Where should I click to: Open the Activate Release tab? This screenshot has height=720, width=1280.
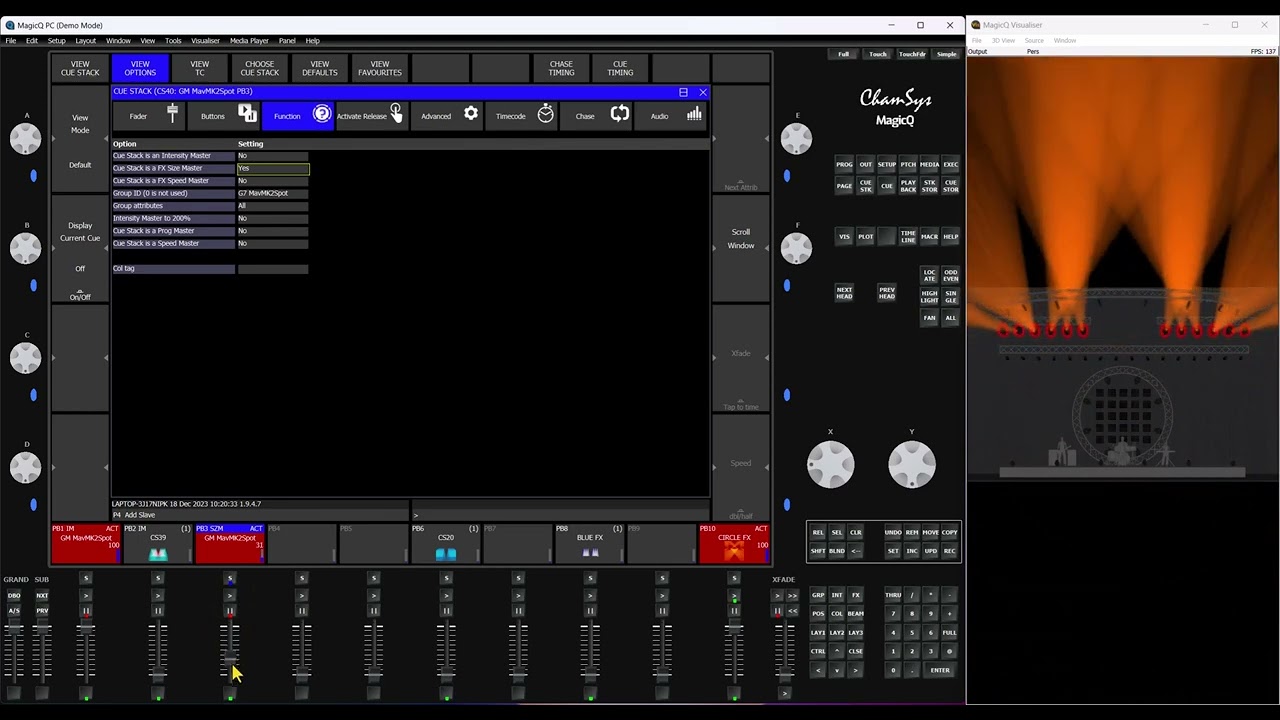coord(372,116)
